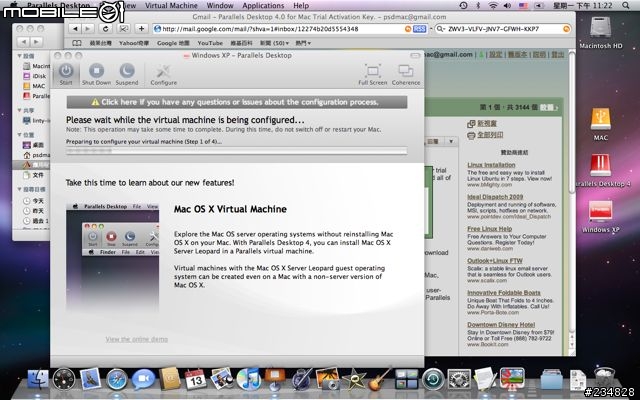The width and height of the screenshot is (640, 400).
Task: Click the Suspend moon icon
Action: click(127, 71)
